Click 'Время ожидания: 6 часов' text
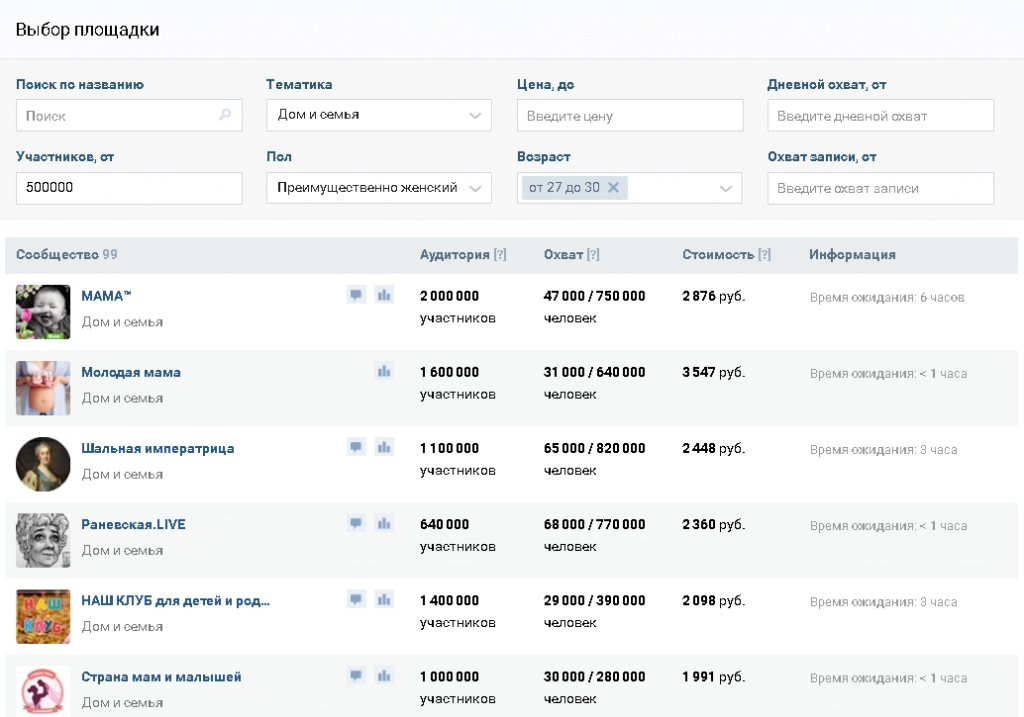The height and width of the screenshot is (717, 1024). coord(887,298)
